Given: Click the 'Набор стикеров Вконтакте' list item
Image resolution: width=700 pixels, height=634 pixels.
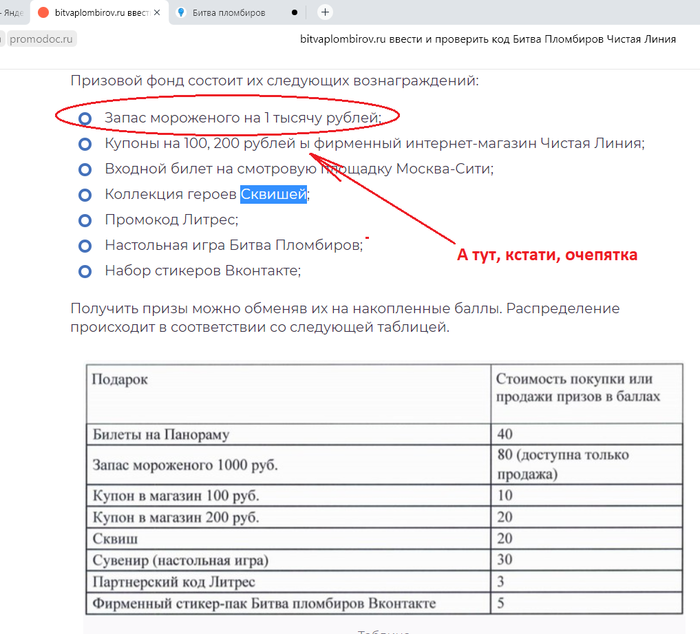Looking at the screenshot, I should pos(203,271).
